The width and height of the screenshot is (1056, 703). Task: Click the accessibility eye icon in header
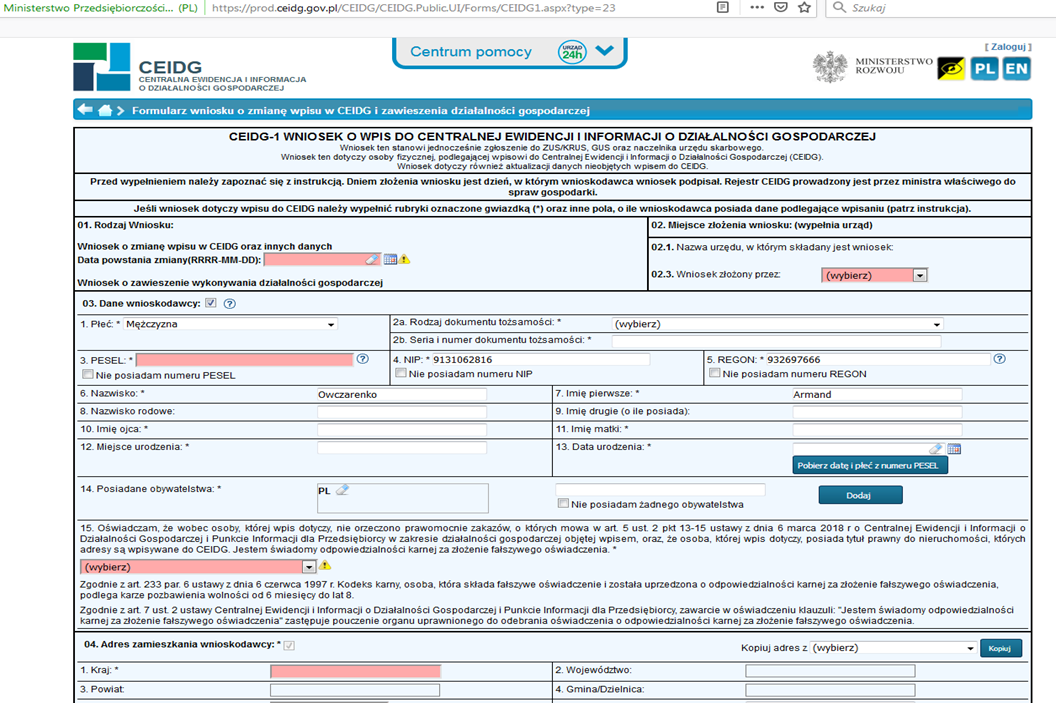point(950,68)
